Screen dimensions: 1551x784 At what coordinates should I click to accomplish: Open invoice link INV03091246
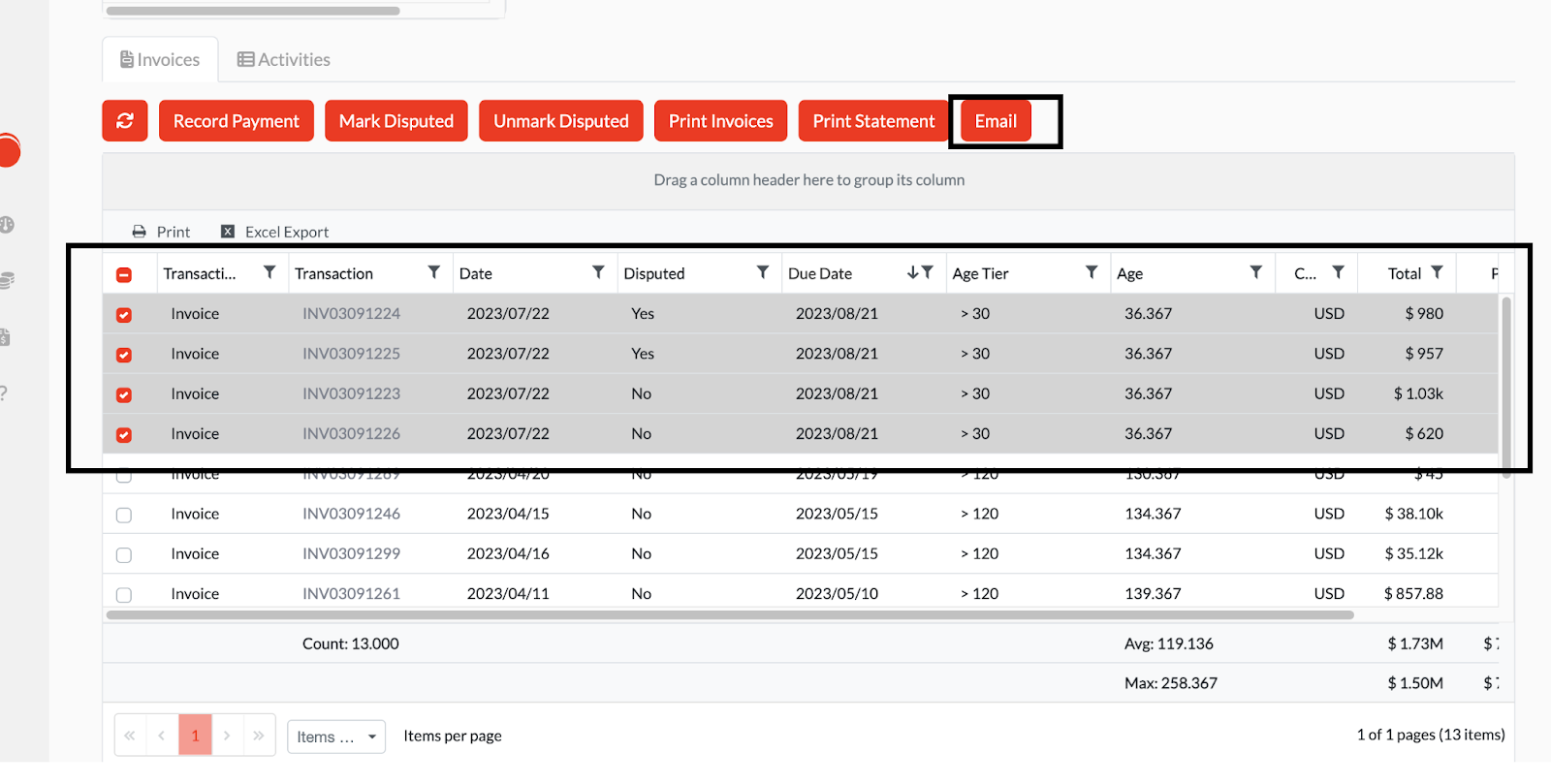(351, 514)
